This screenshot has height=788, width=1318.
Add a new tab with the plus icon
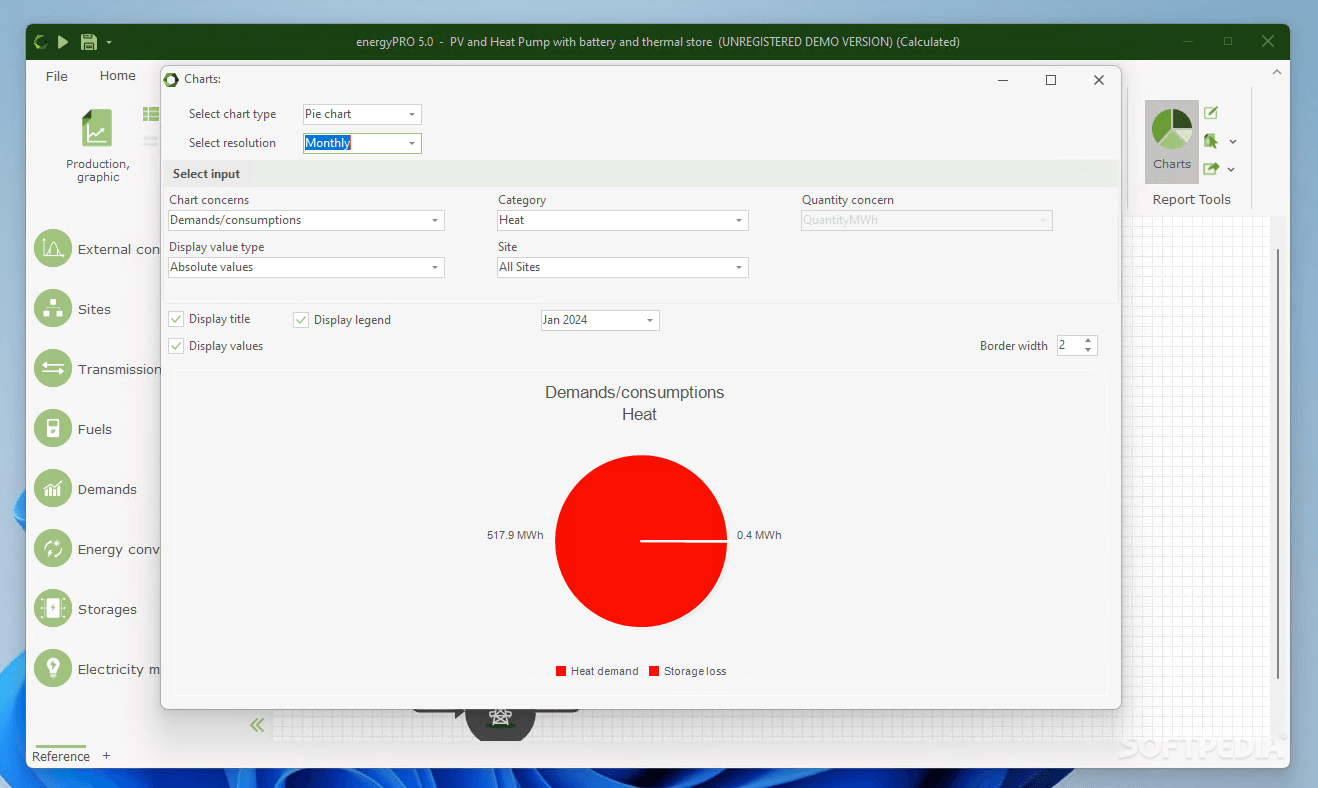(106, 756)
